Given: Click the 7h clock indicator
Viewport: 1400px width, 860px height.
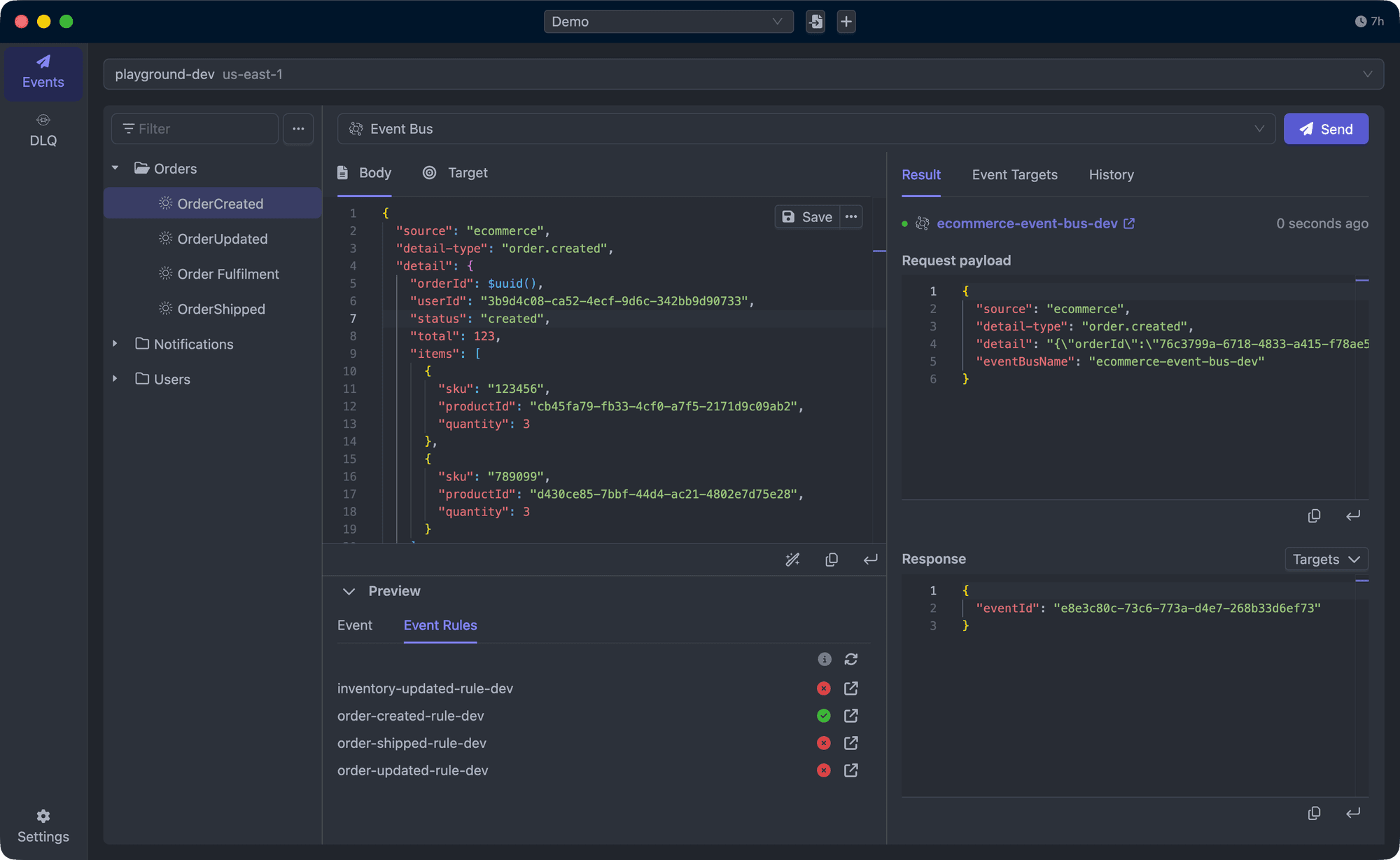Looking at the screenshot, I should click(x=1369, y=22).
